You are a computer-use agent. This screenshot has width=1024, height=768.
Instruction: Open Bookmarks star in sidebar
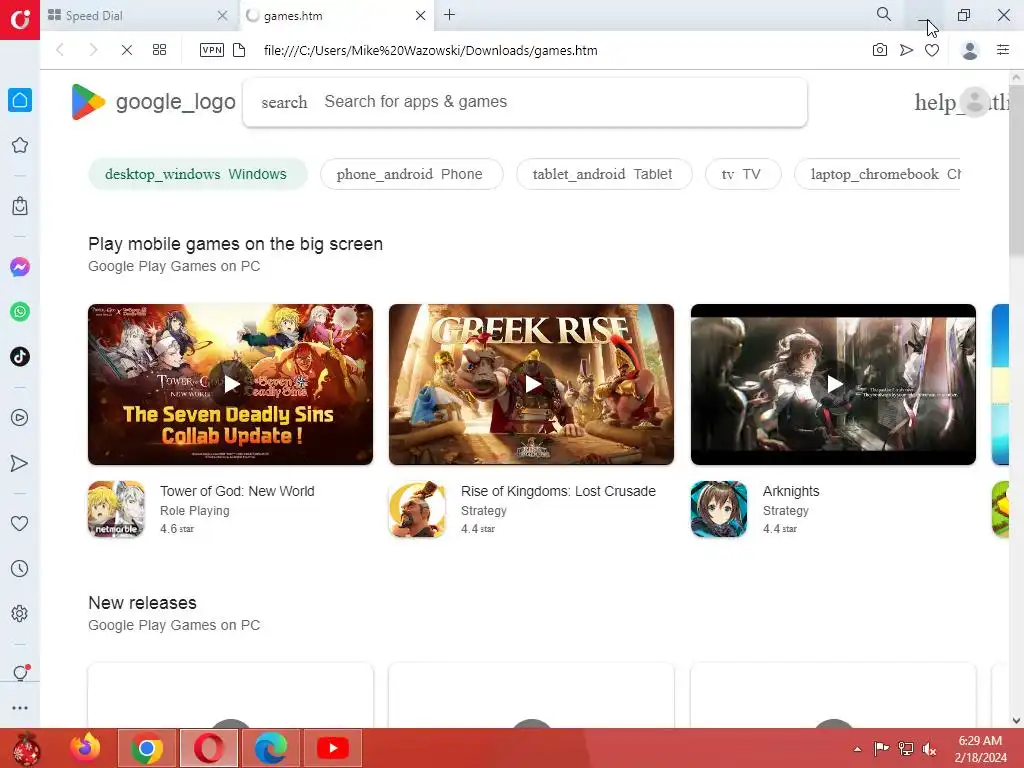pos(20,145)
